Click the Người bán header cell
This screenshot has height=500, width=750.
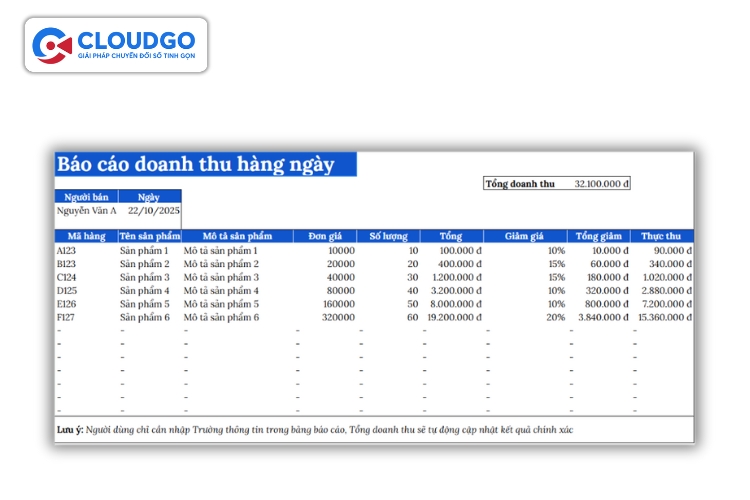[86, 197]
